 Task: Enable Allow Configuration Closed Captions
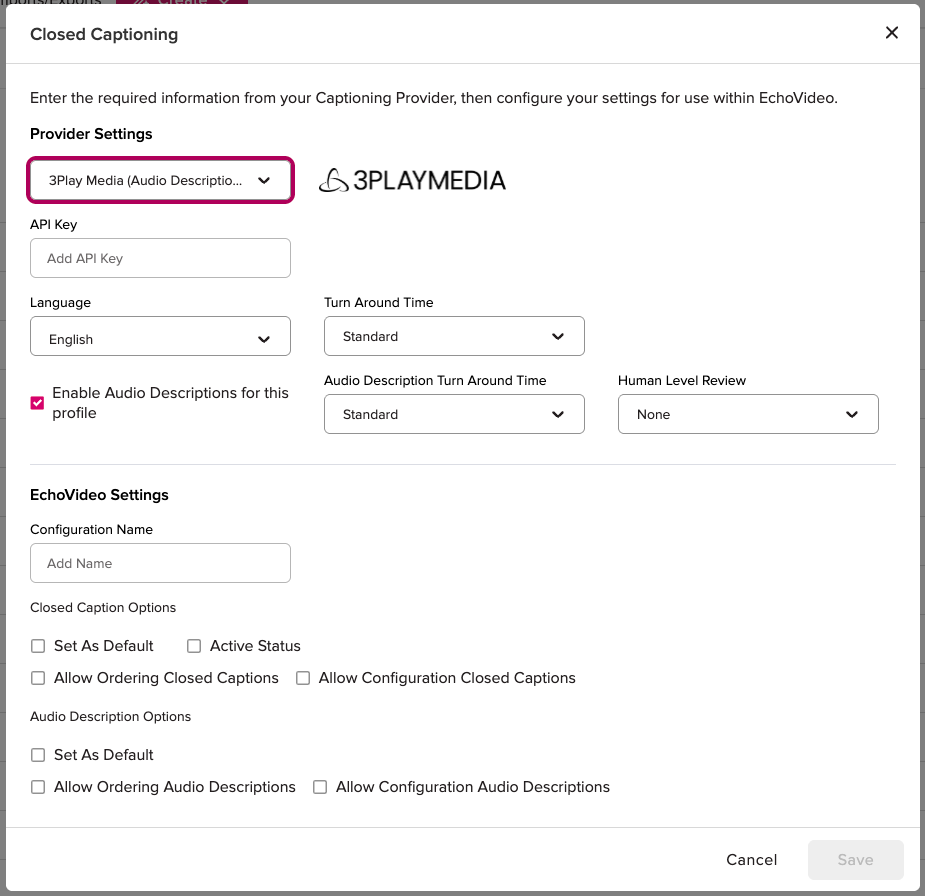[303, 678]
